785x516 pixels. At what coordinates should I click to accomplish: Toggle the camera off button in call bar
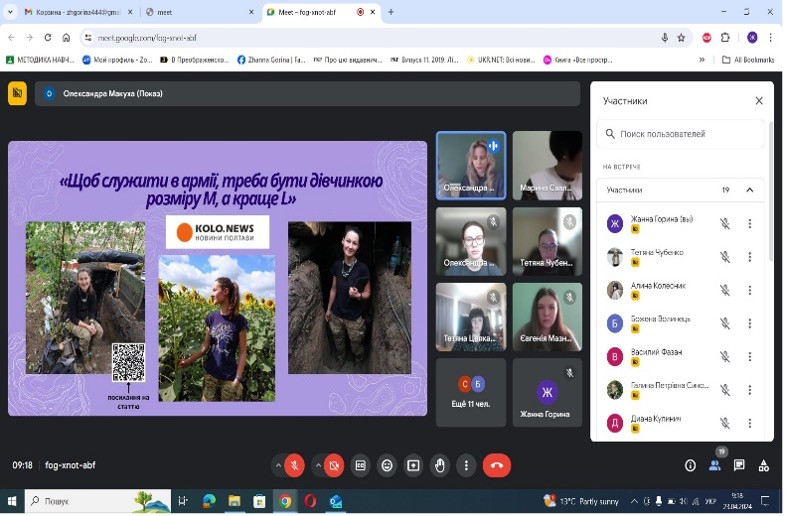(334, 466)
